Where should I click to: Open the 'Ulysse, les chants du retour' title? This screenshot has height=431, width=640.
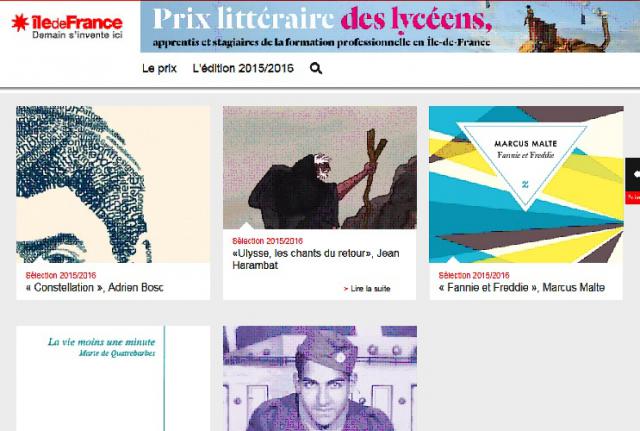(316, 259)
